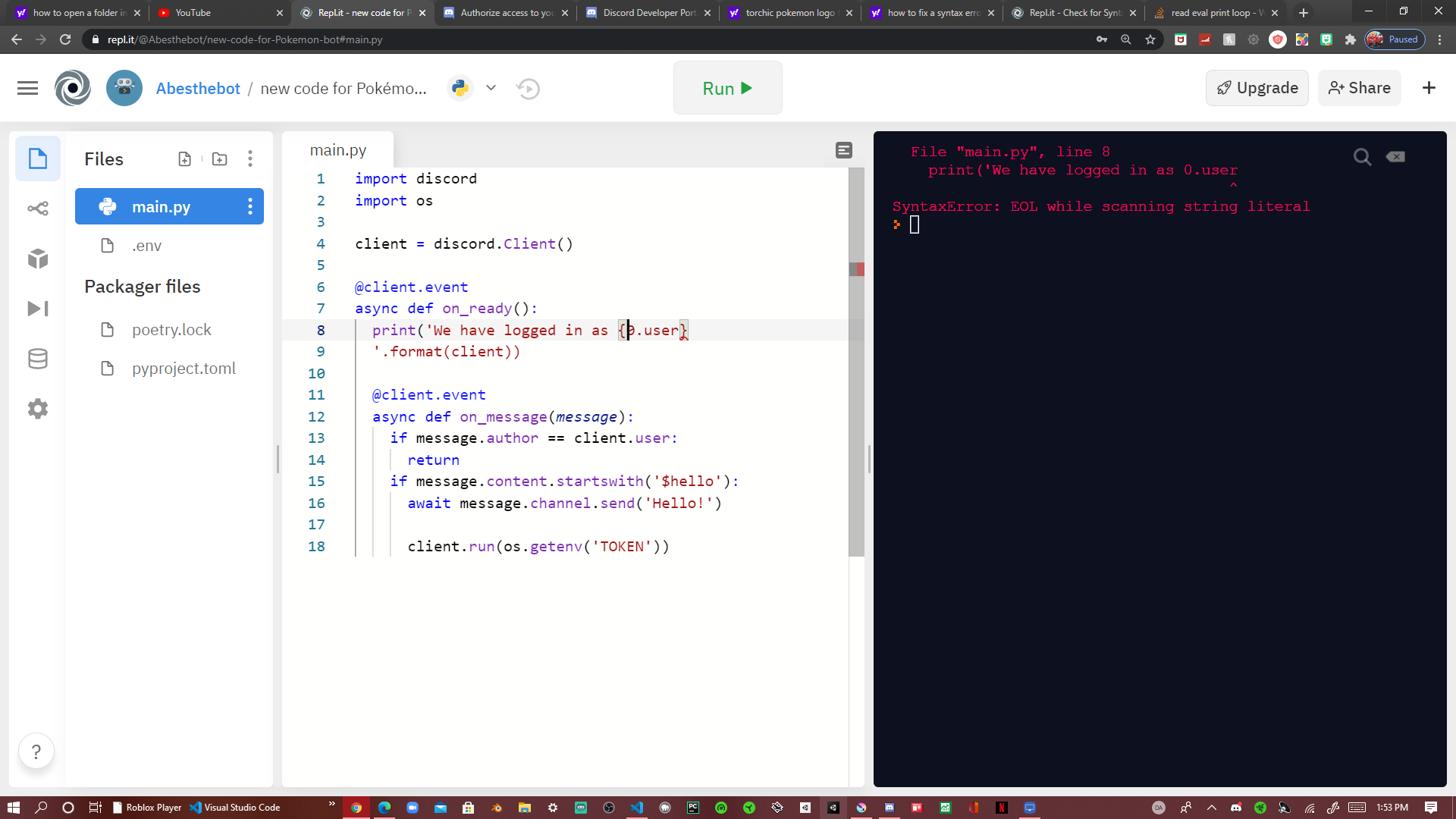Open the .env file
The width and height of the screenshot is (1456, 819).
point(146,246)
